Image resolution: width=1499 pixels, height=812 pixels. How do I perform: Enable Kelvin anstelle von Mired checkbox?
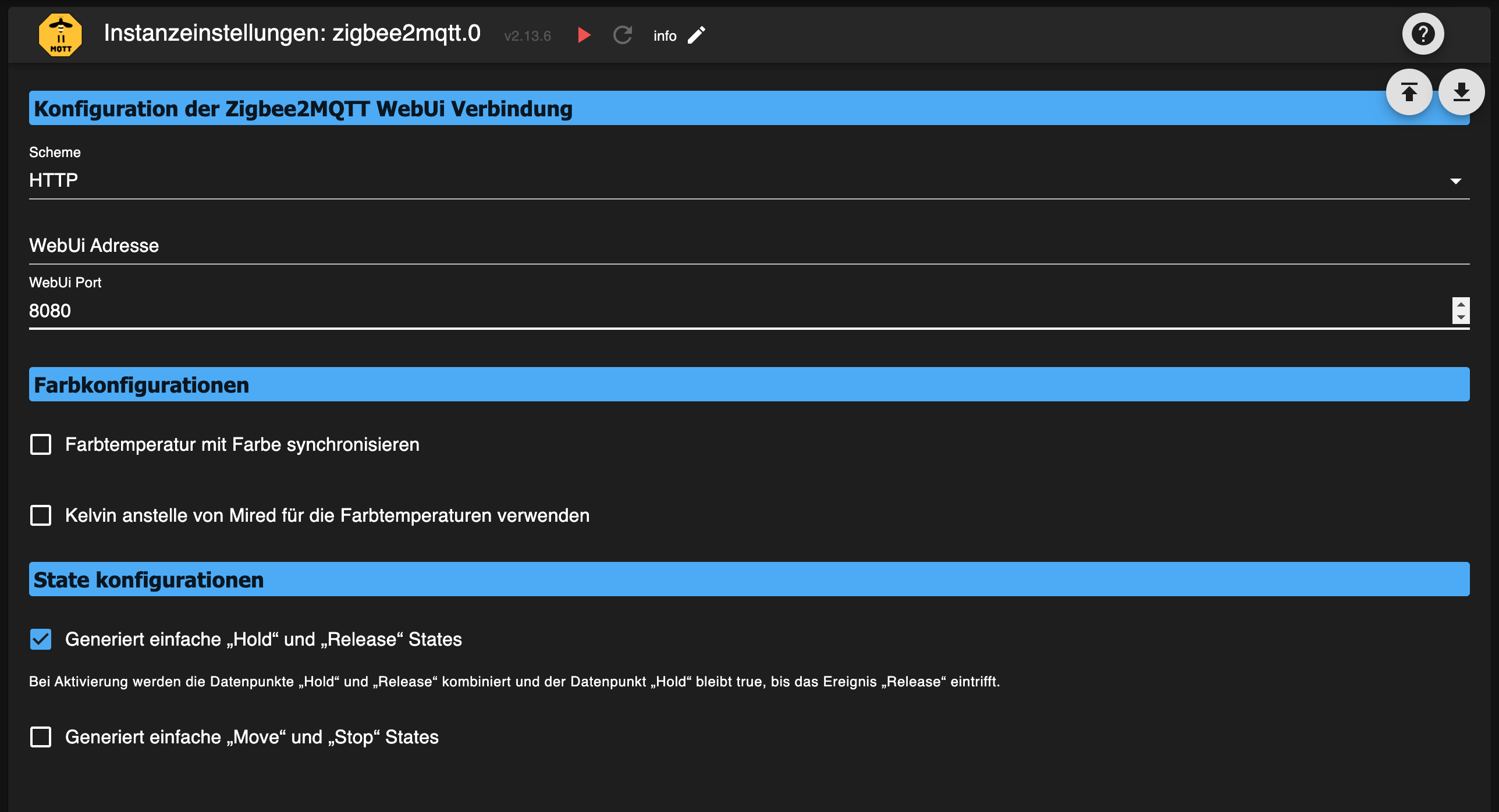[x=41, y=515]
